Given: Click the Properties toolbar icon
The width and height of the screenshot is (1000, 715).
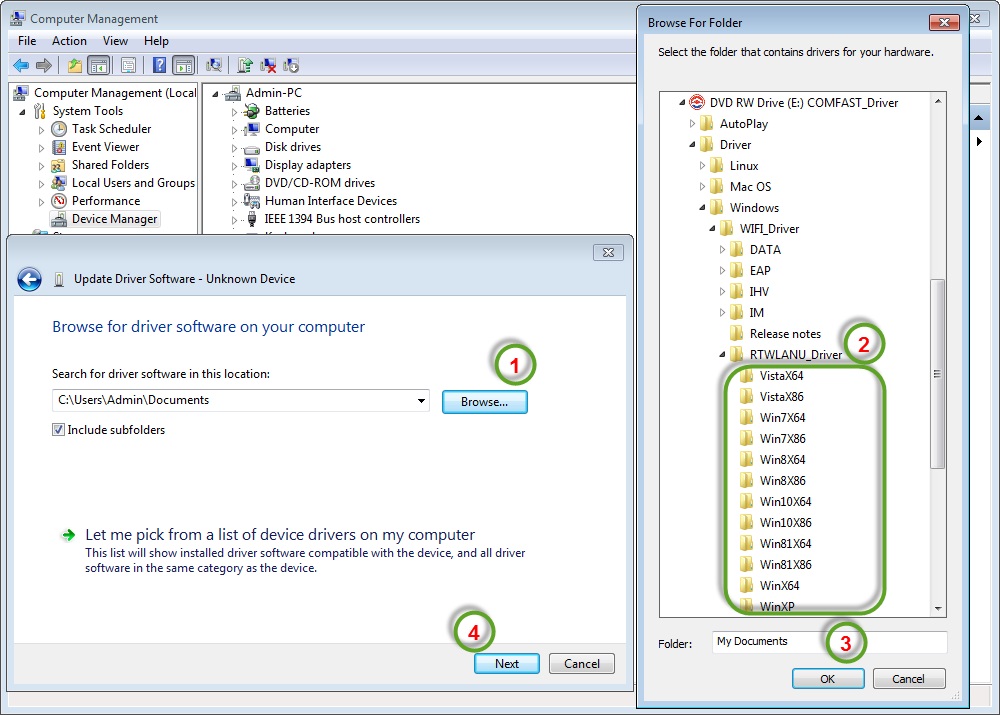Looking at the screenshot, I should [128, 66].
